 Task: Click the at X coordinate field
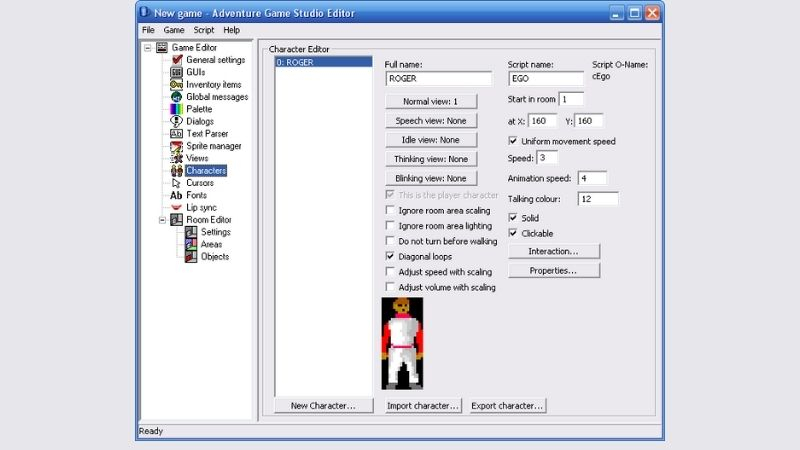pyautogui.click(x=542, y=121)
